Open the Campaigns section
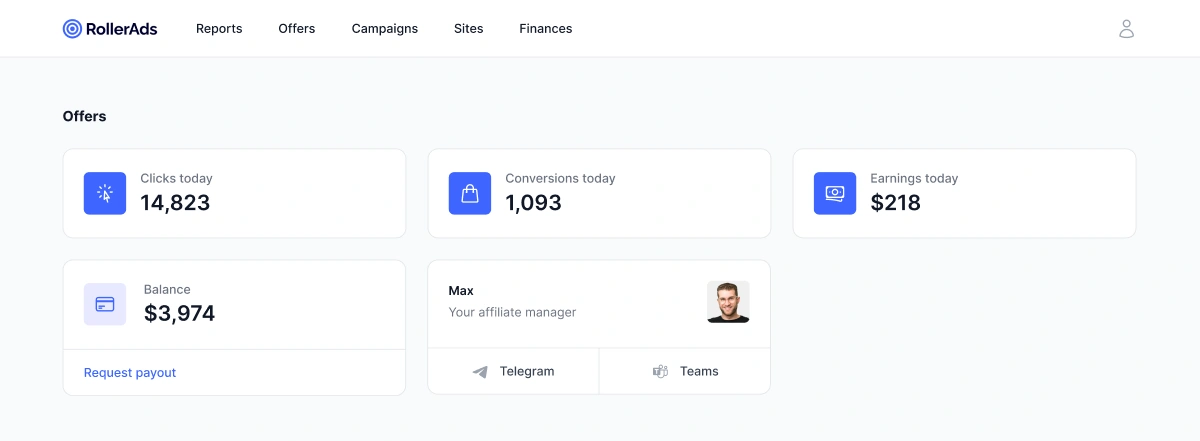The width and height of the screenshot is (1200, 441). click(x=385, y=29)
